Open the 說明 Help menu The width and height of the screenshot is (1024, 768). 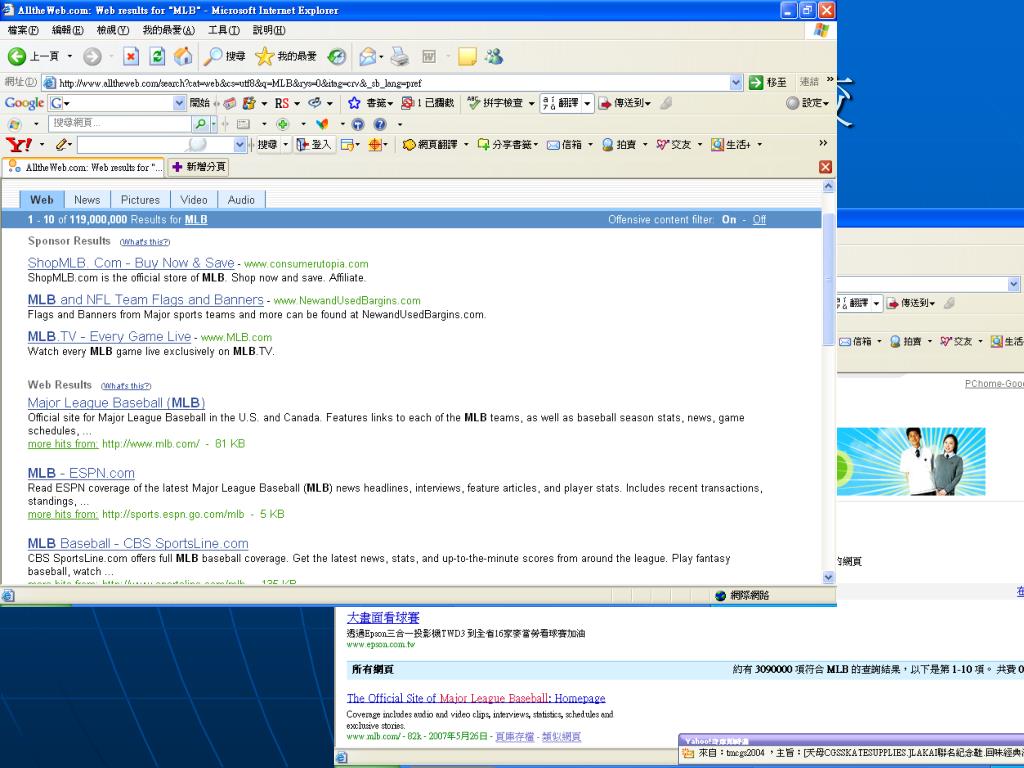[x=269, y=30]
